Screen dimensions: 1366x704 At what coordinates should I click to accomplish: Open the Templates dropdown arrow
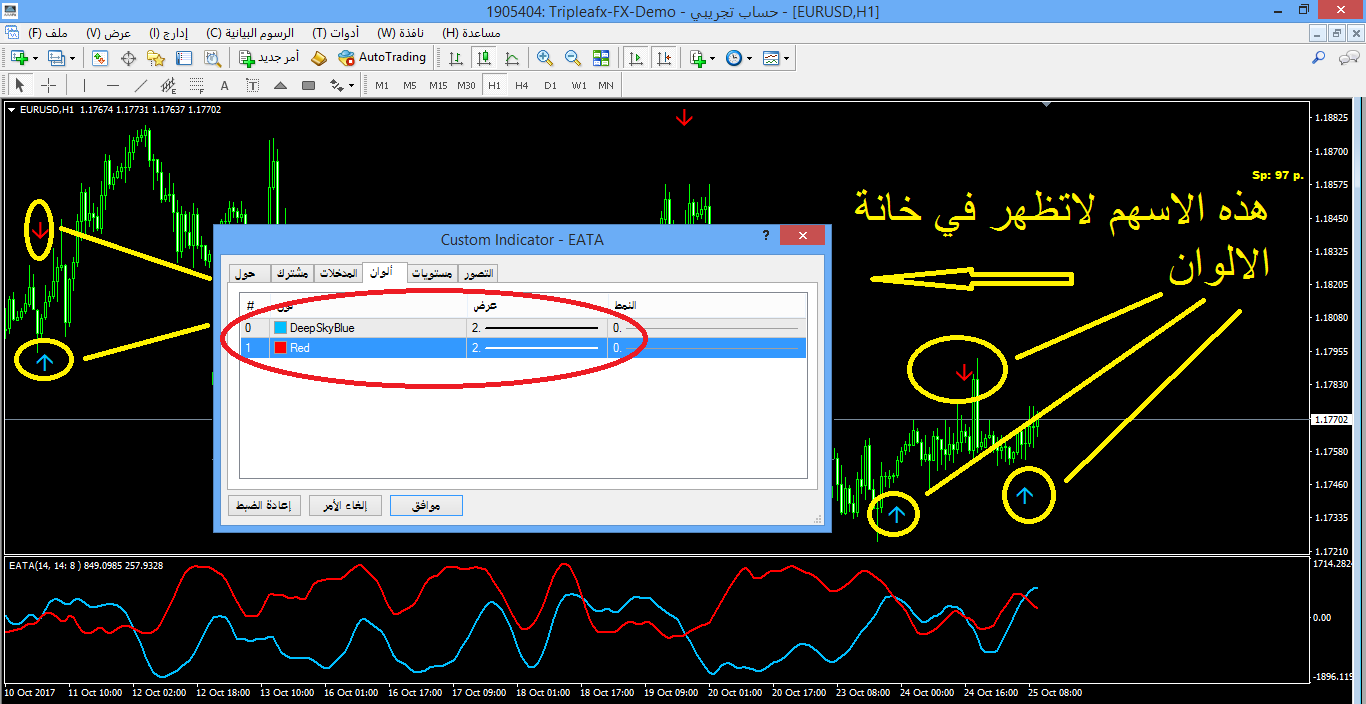tap(786, 58)
